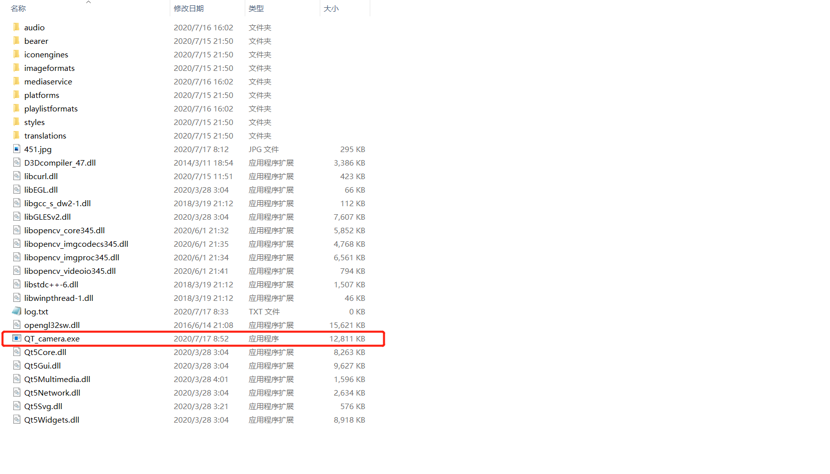Select the platforms folder icon

[x=16, y=95]
